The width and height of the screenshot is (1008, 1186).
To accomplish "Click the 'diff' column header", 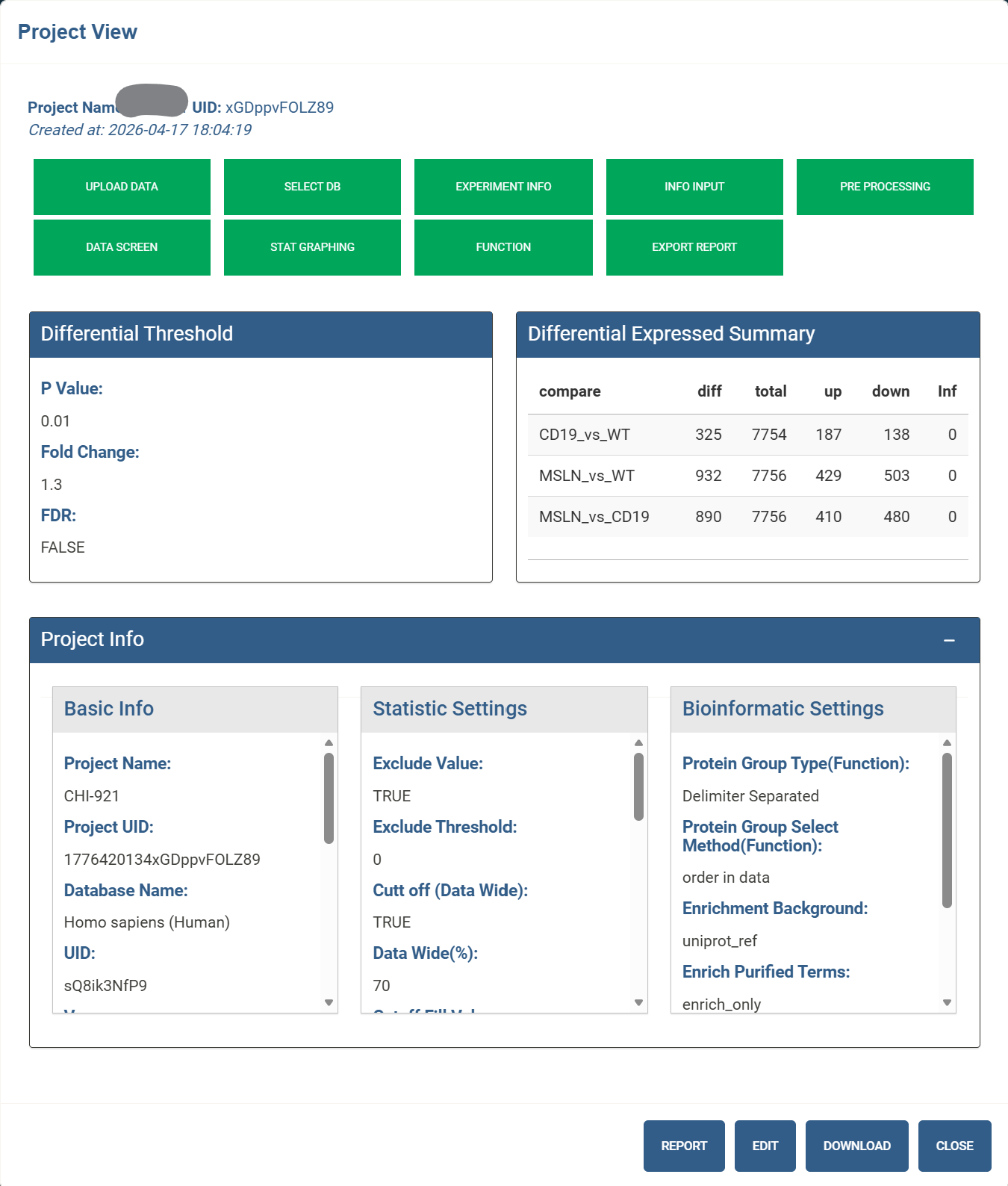I will pos(709,391).
